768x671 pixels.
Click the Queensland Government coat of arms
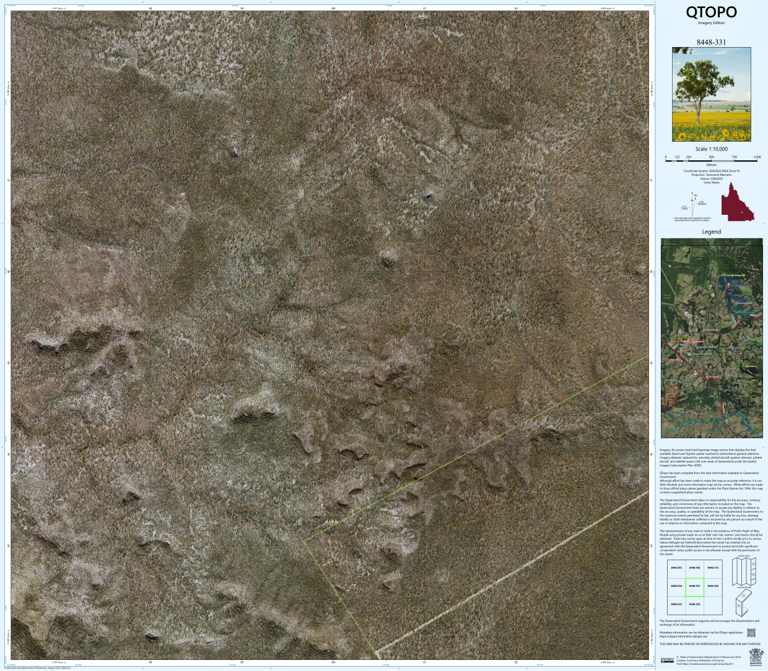(756, 657)
